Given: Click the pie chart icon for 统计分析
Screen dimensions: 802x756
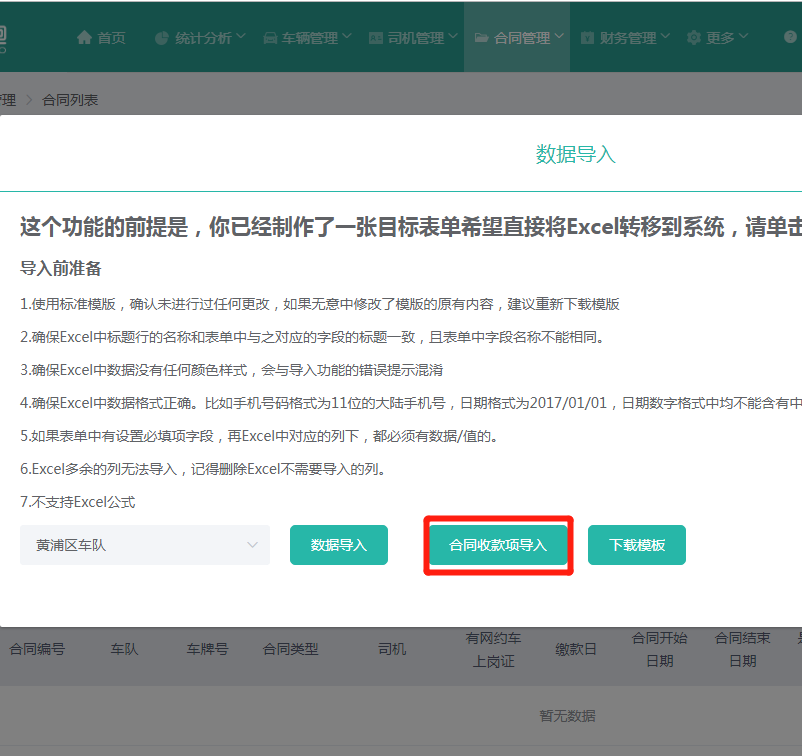Looking at the screenshot, I should (162, 38).
